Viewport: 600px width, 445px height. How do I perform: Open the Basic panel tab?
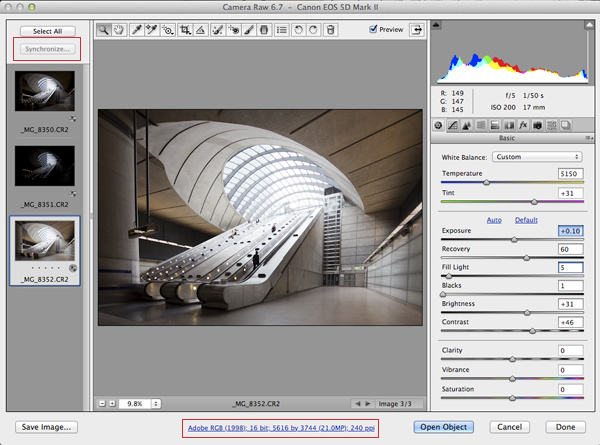[439, 125]
